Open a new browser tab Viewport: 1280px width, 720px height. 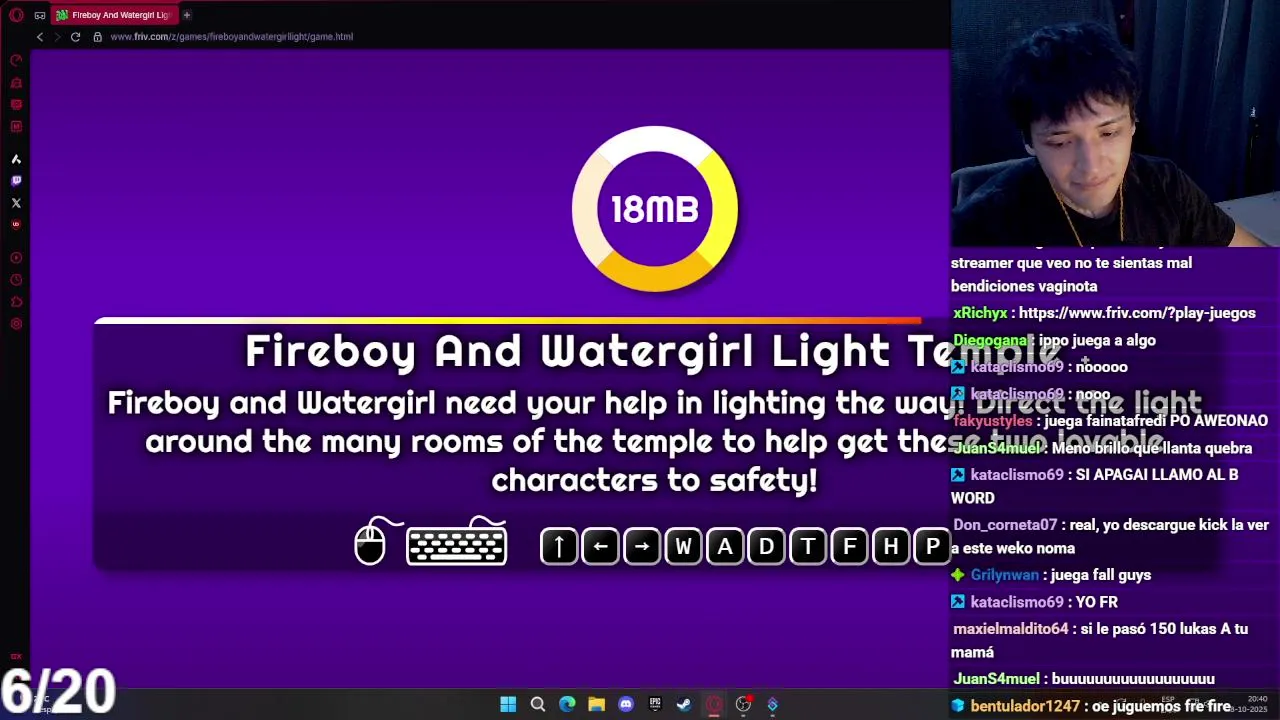[x=186, y=15]
